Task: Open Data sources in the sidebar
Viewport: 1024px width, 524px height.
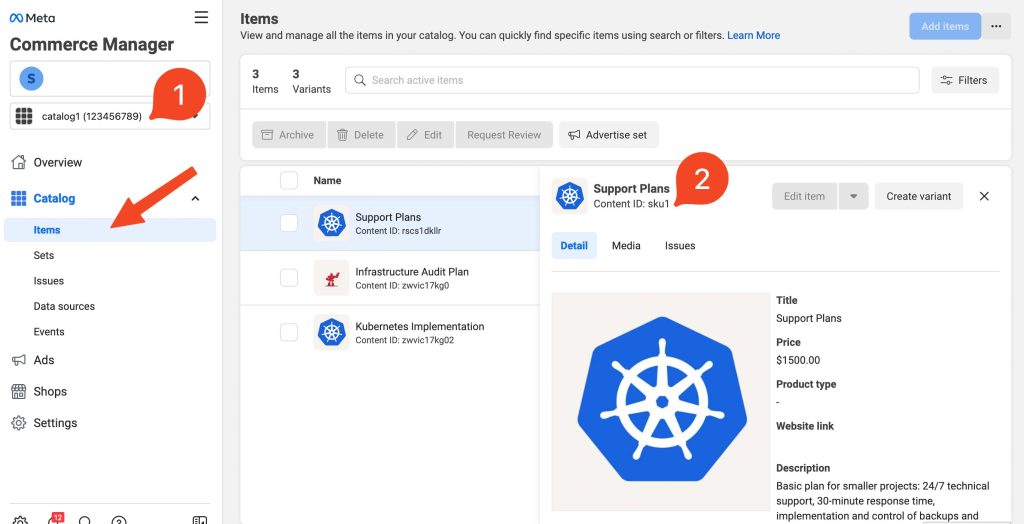Action: 64,306
